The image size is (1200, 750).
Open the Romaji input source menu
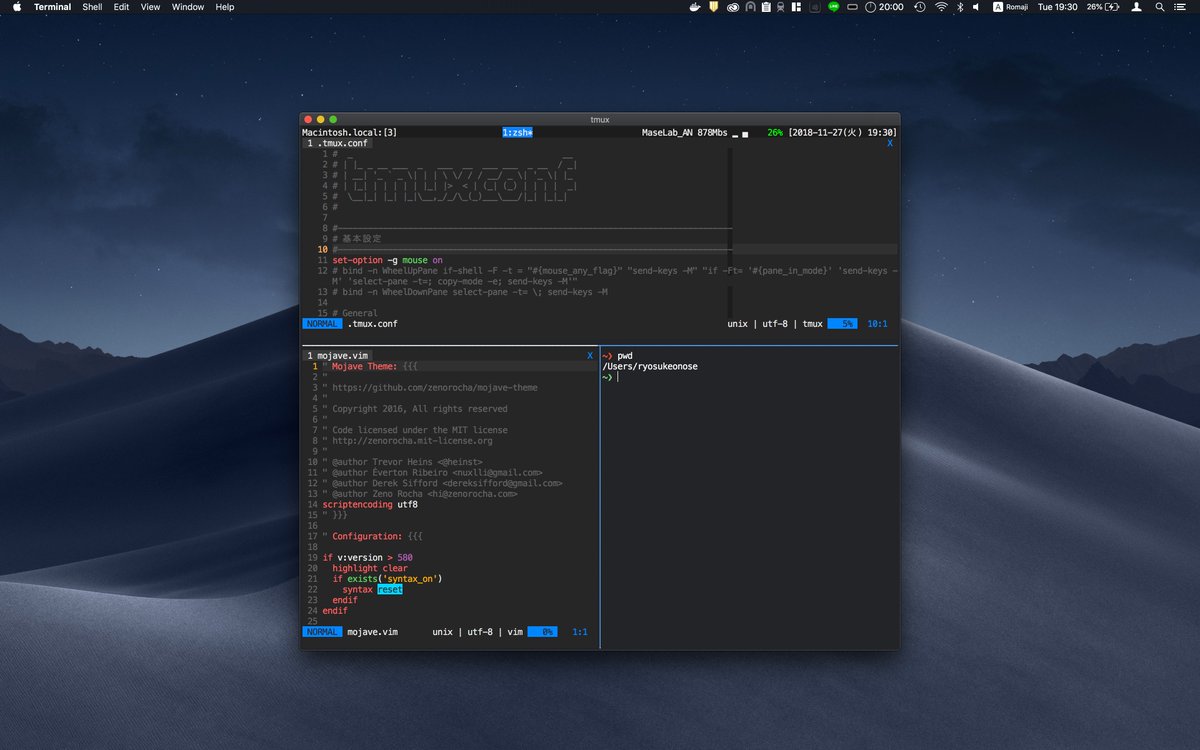(x=1009, y=7)
